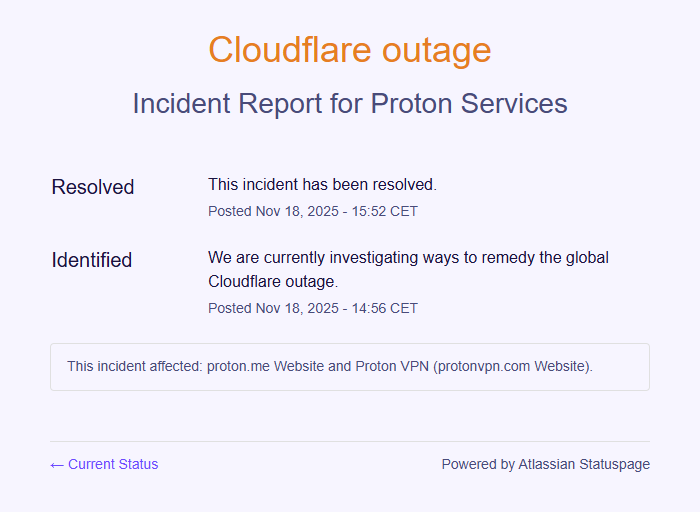Screen dimensions: 700x512
Task: Click "protonvpn.com Website" in affected components
Action: point(512,366)
